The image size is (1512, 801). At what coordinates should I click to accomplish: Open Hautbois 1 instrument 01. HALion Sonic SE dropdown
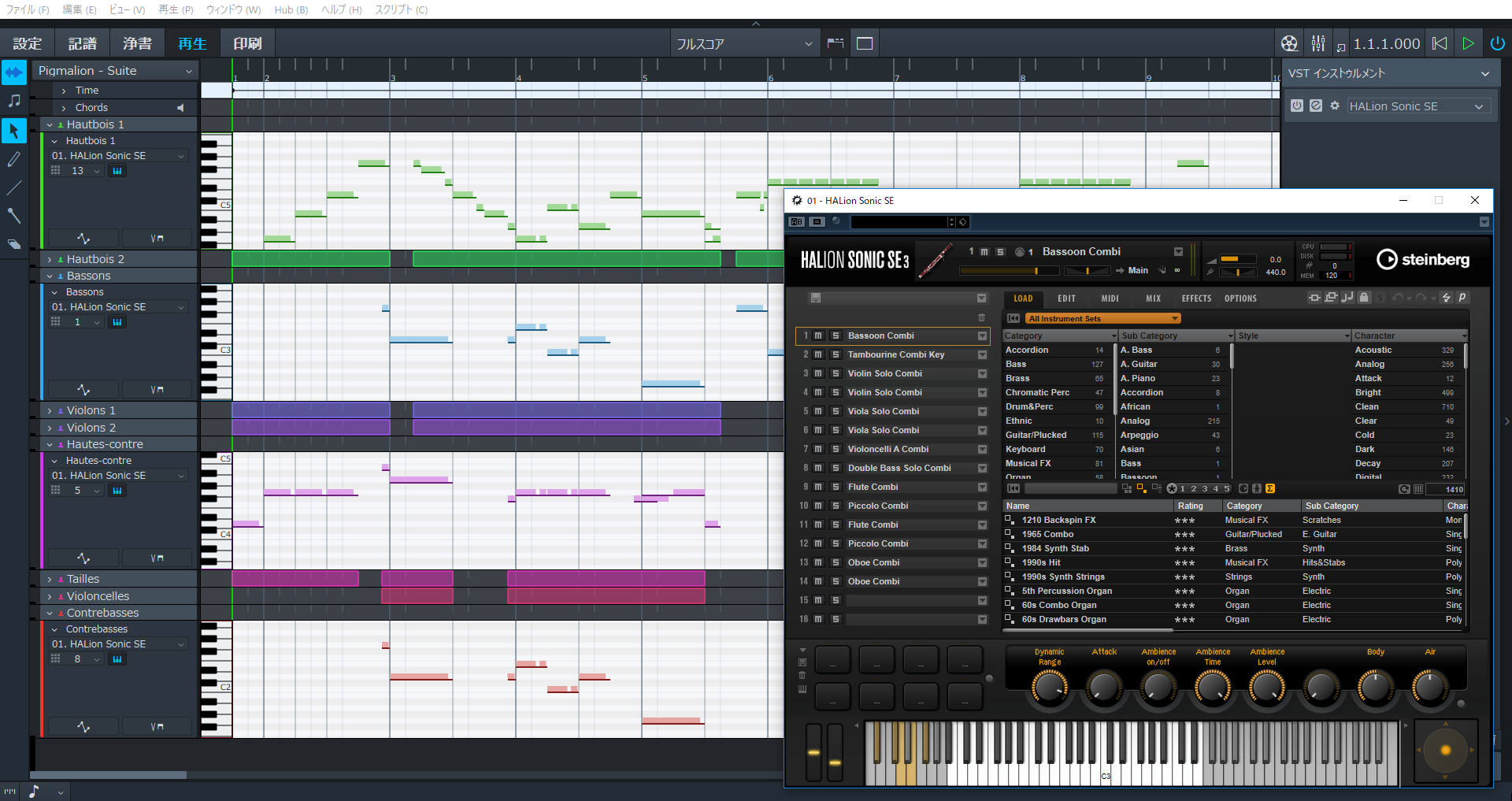(x=118, y=156)
